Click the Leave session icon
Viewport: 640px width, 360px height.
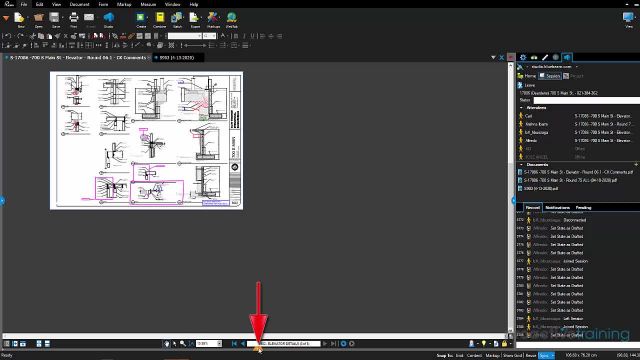pyautogui.click(x=520, y=85)
